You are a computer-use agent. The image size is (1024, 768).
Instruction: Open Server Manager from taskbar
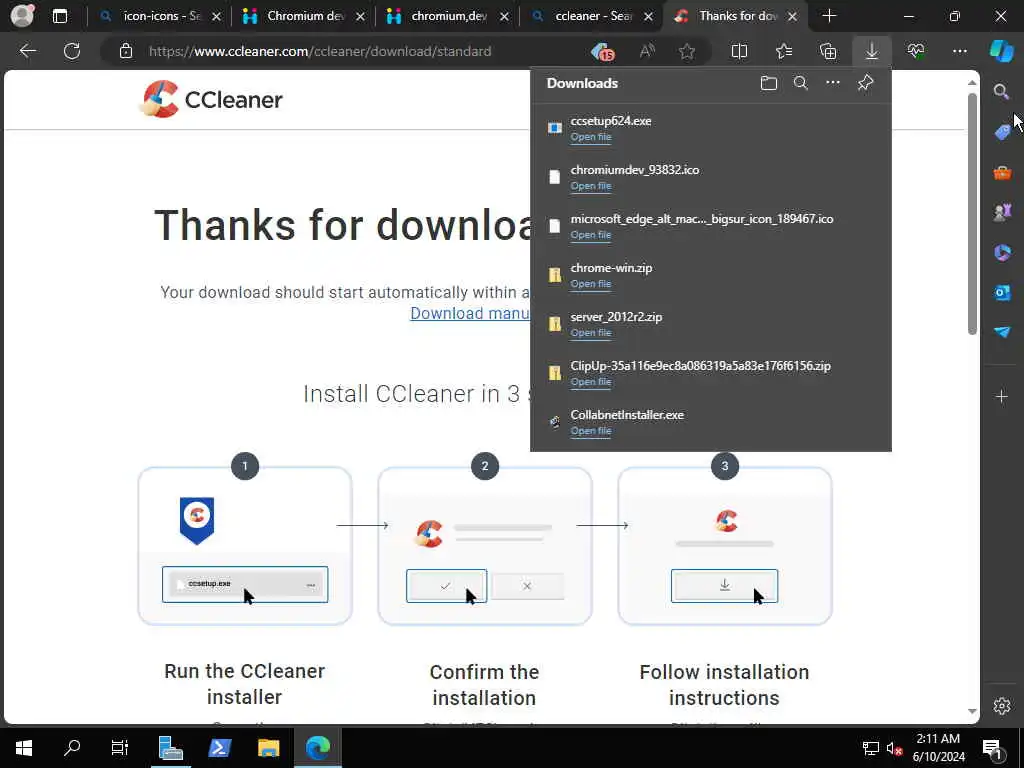pyautogui.click(x=170, y=748)
